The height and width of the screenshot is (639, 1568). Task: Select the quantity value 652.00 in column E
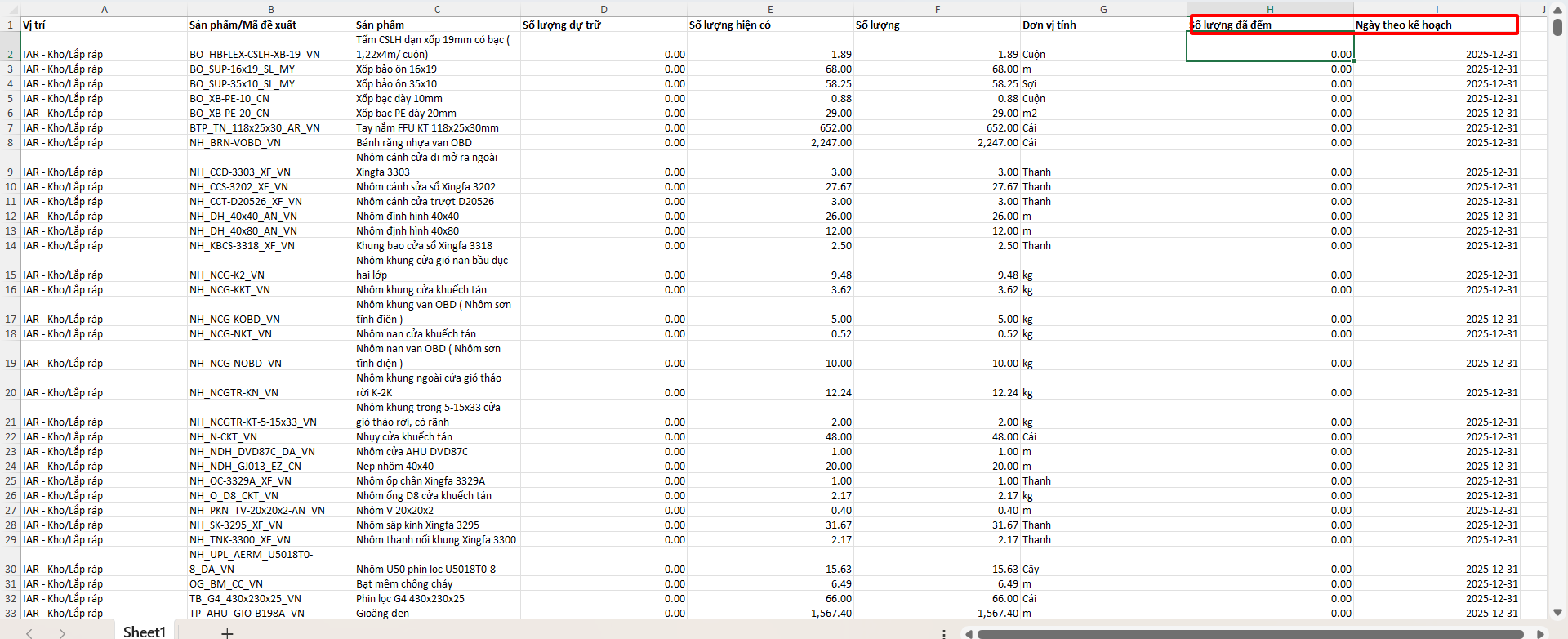(x=770, y=128)
